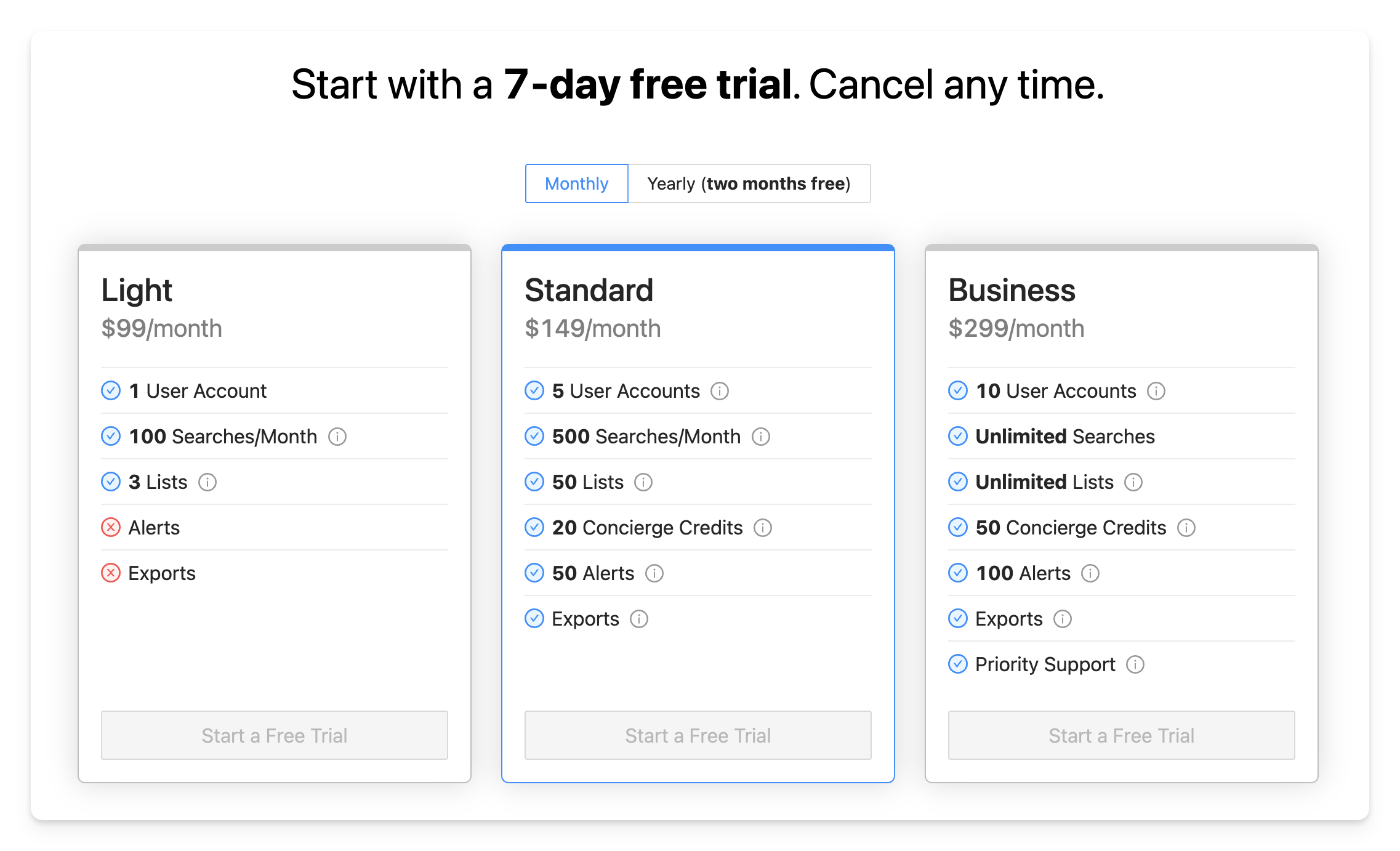Click red X icon beside Light Exports
Image resolution: width=1400 pixels, height=851 pixels.
tap(111, 573)
